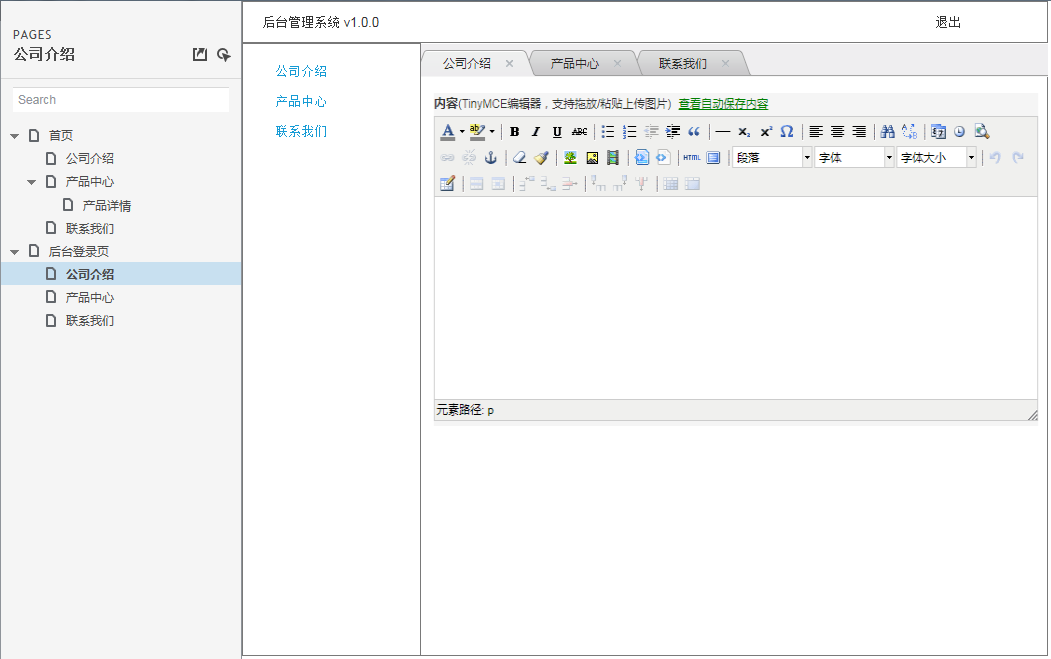This screenshot has height=659, width=1051.
Task: Collapse the 后台登录页 tree node
Action: (15, 252)
